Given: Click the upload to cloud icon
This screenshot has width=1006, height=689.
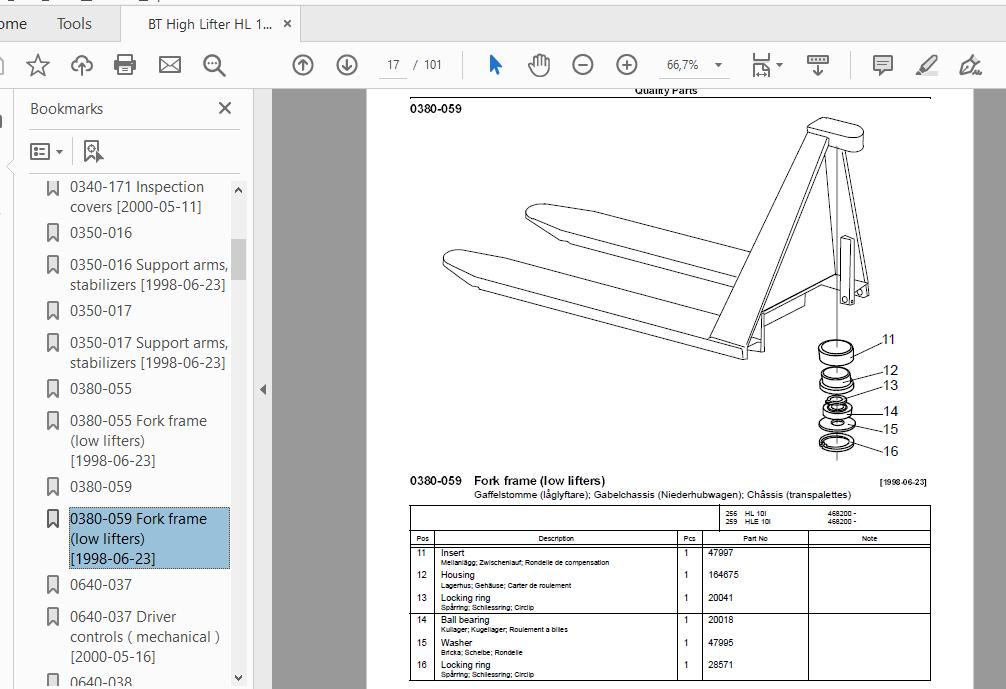Looking at the screenshot, I should (82, 65).
